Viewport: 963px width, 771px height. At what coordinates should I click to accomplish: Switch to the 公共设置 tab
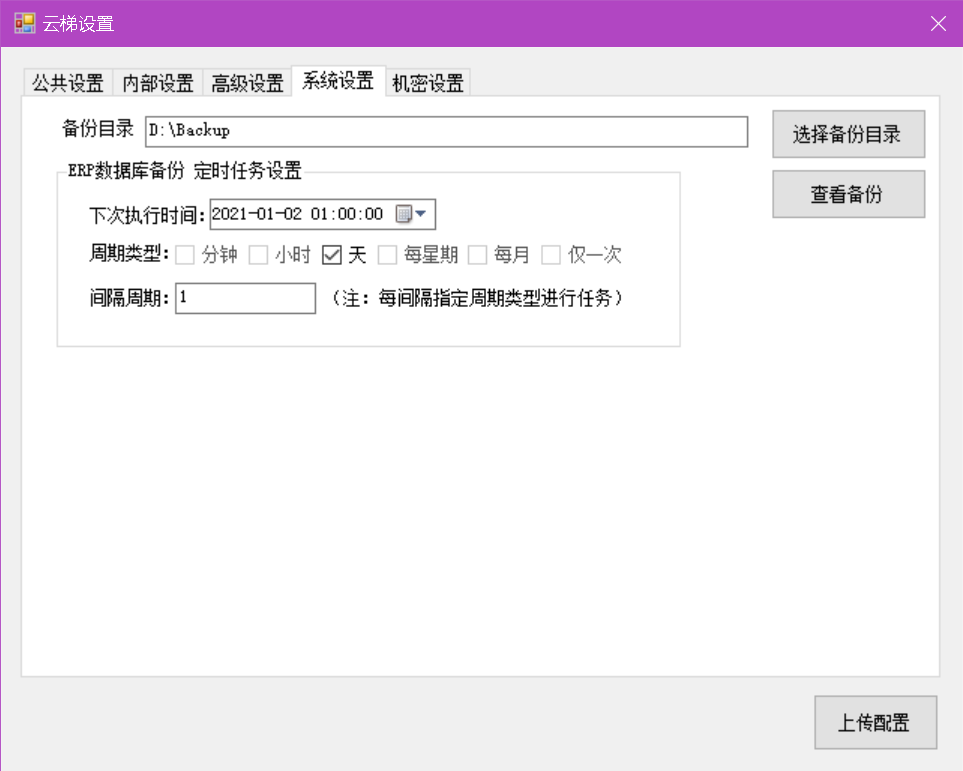pyautogui.click(x=68, y=83)
